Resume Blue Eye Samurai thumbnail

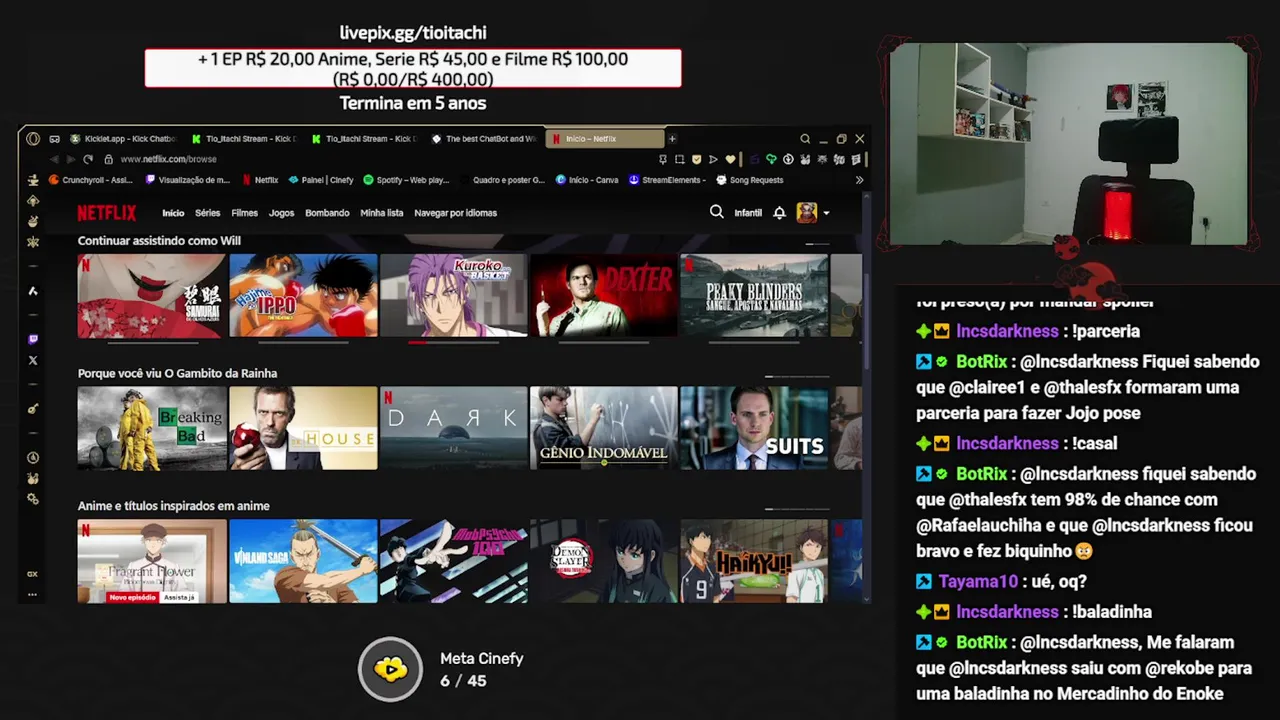(x=152, y=296)
